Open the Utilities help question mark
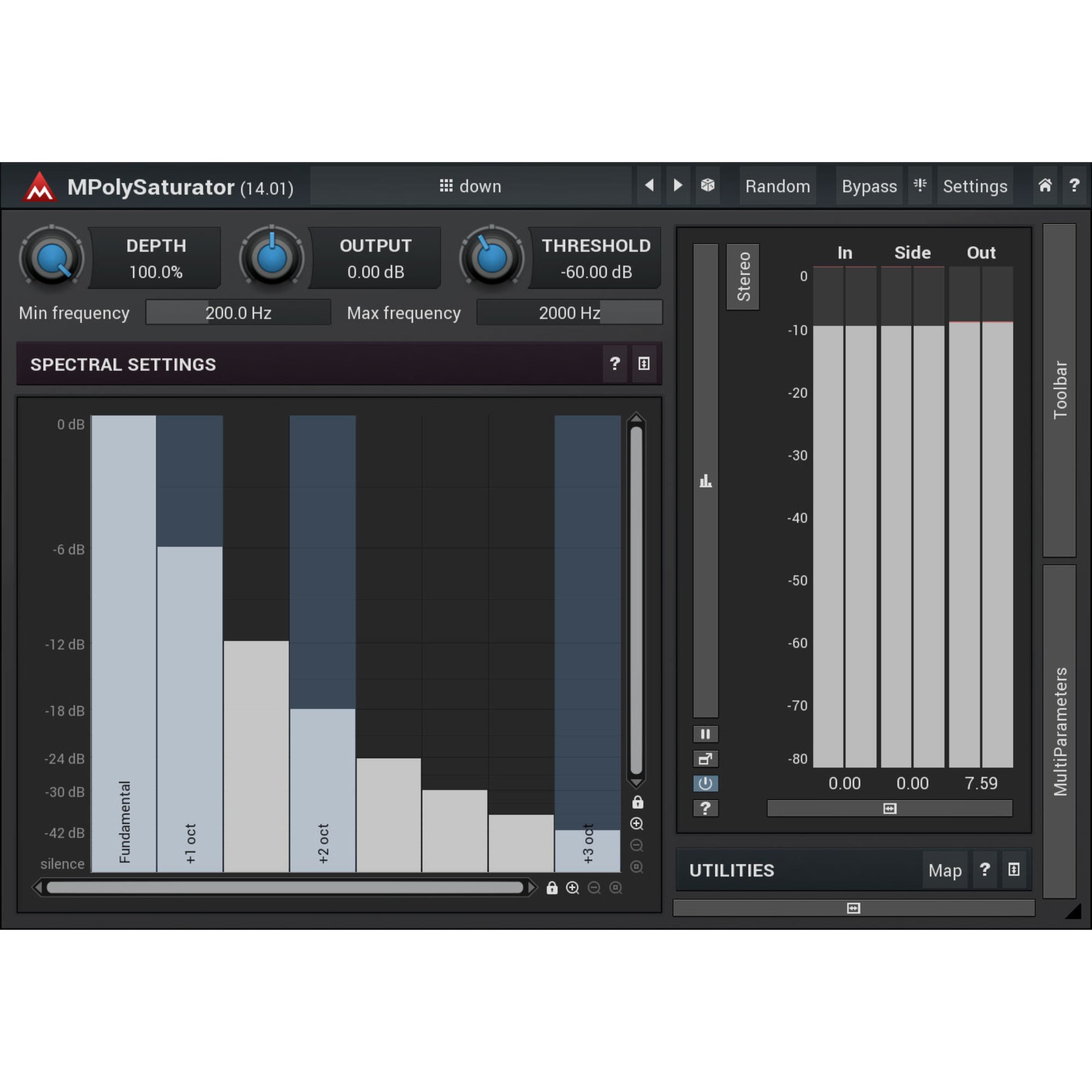The width and height of the screenshot is (1092, 1092). pyautogui.click(x=985, y=869)
